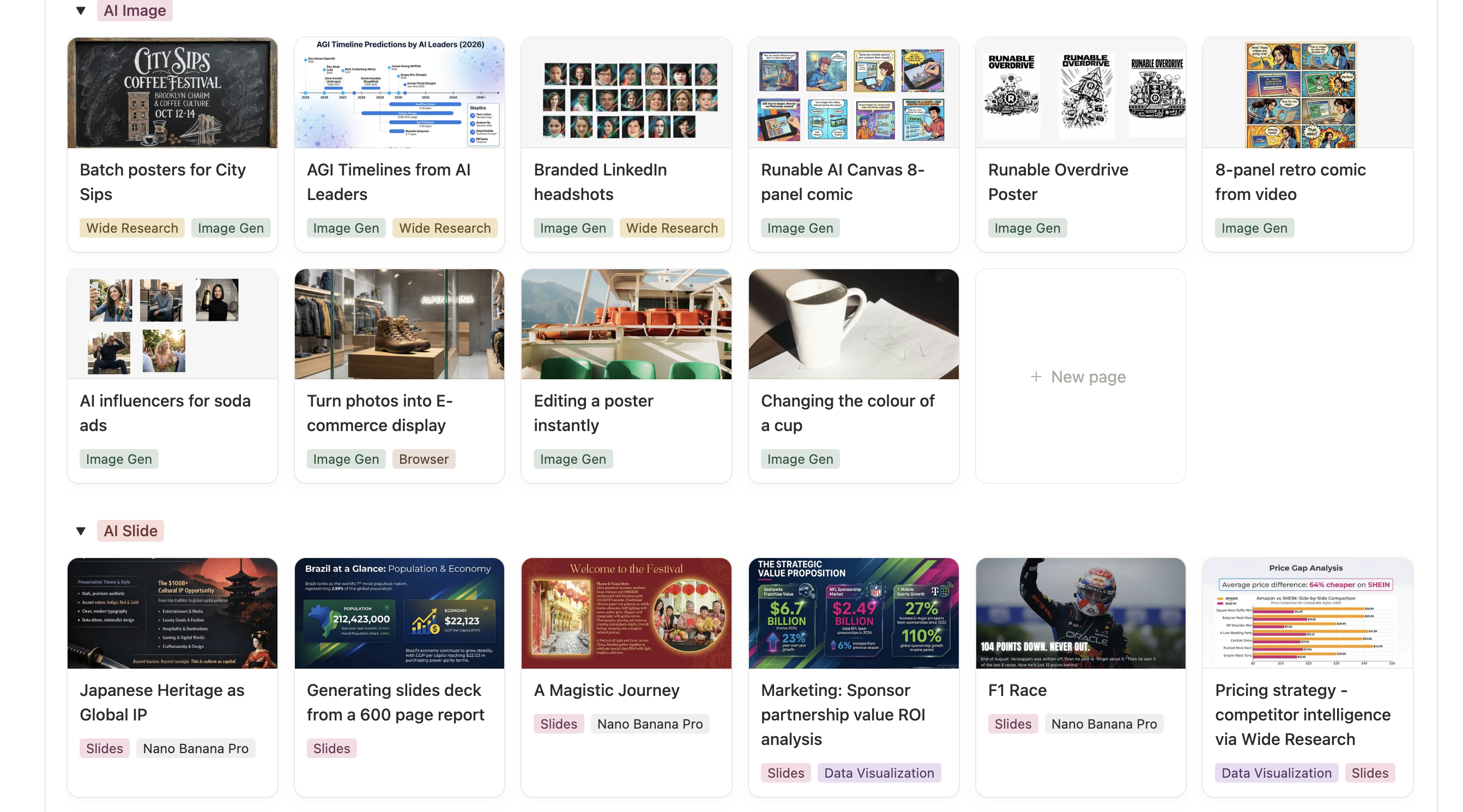
Task: Open the City Sips coffee festival thumbnail
Action: point(172,93)
